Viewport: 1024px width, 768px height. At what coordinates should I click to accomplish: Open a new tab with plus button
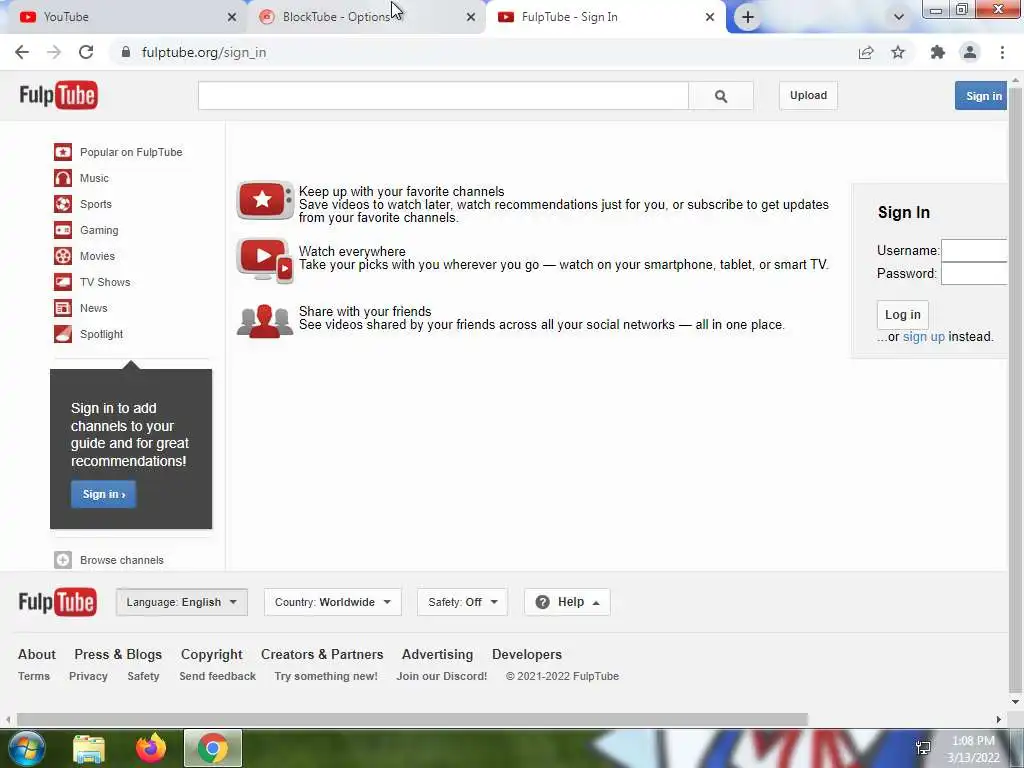748,17
